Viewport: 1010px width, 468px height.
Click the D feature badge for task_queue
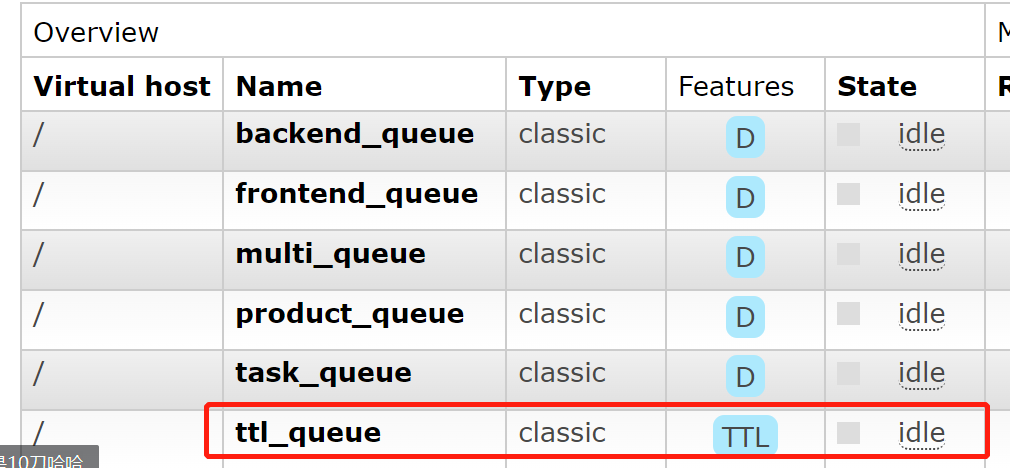pos(745,376)
